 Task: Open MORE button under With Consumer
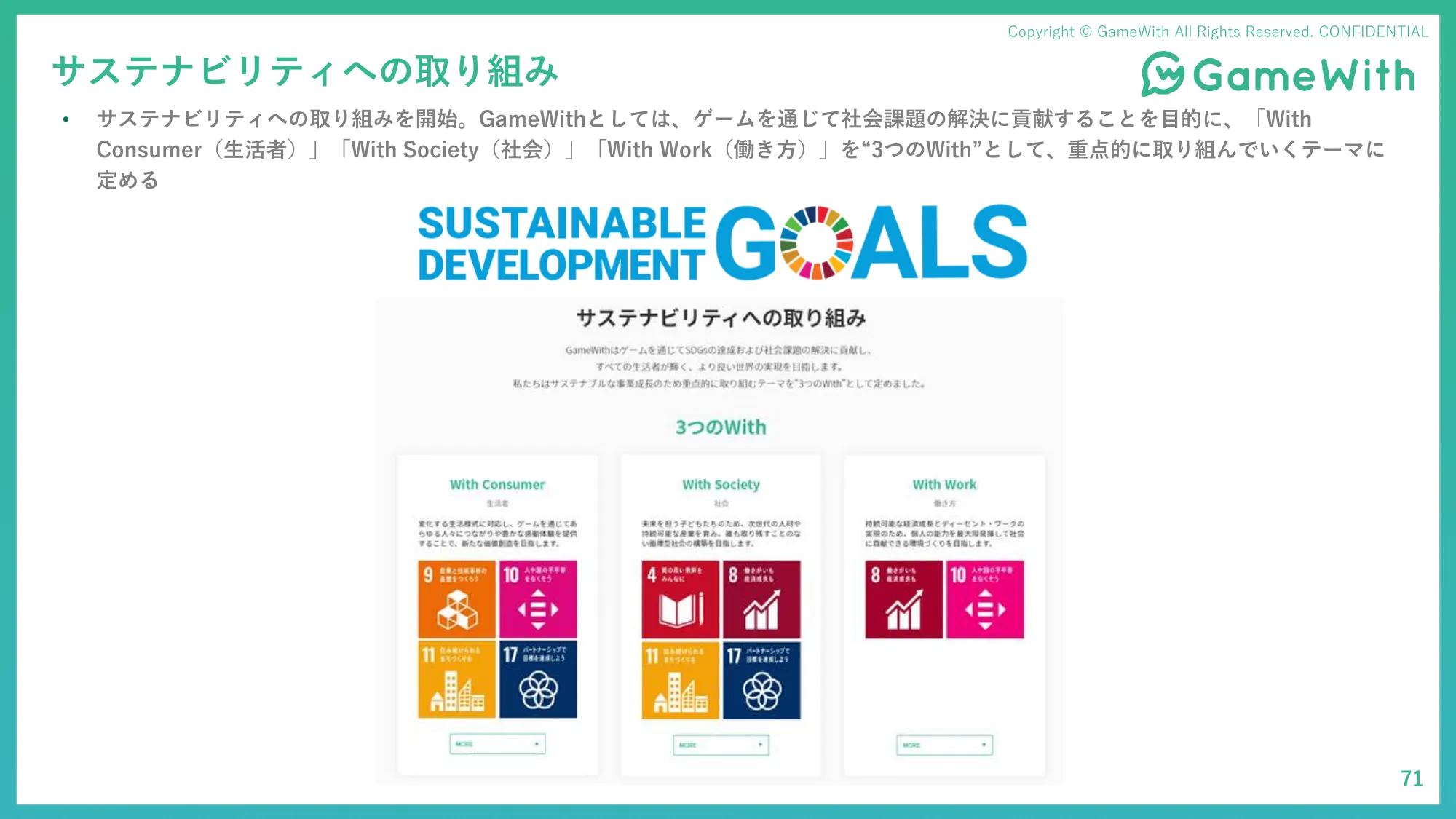pos(497,744)
